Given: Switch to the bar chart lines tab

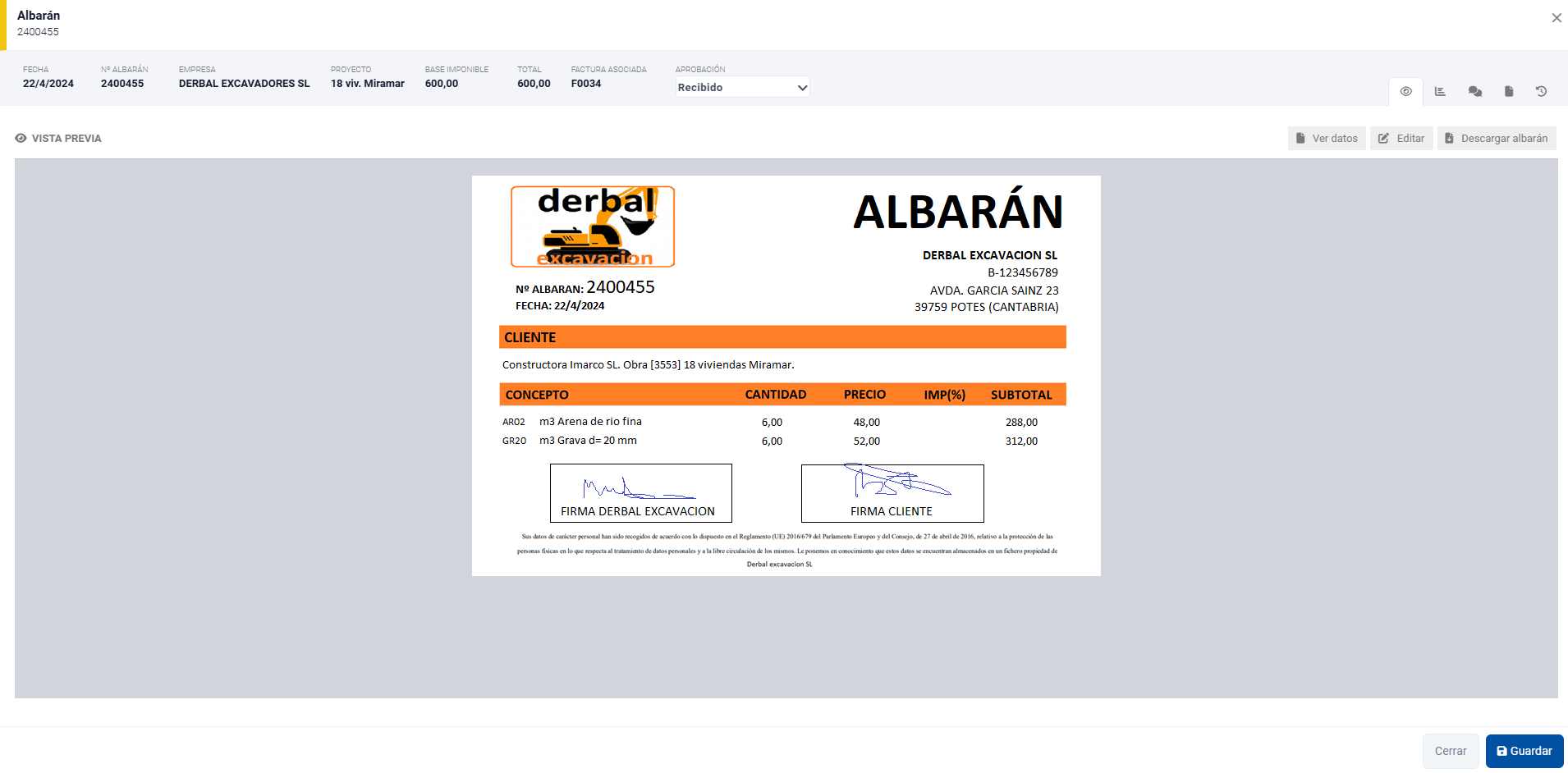Looking at the screenshot, I should click(x=1440, y=91).
